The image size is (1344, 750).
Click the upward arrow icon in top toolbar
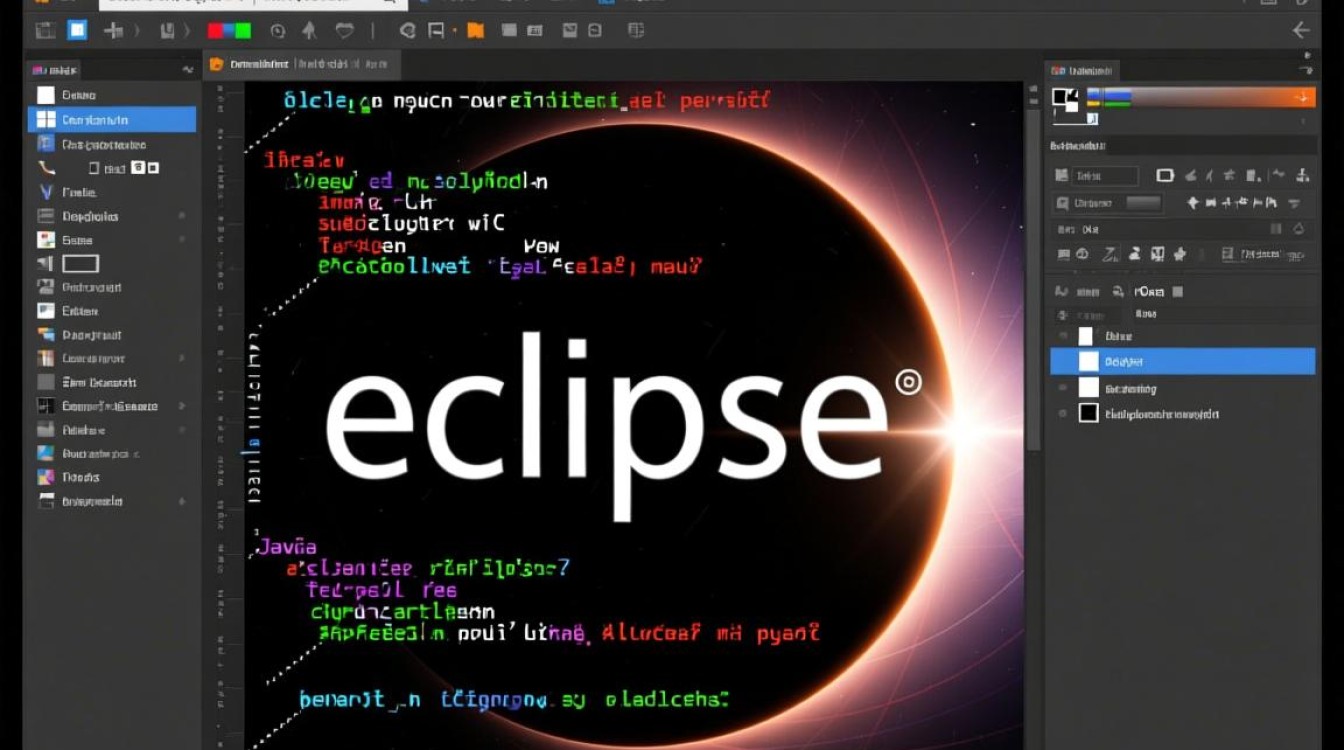pyautogui.click(x=309, y=30)
